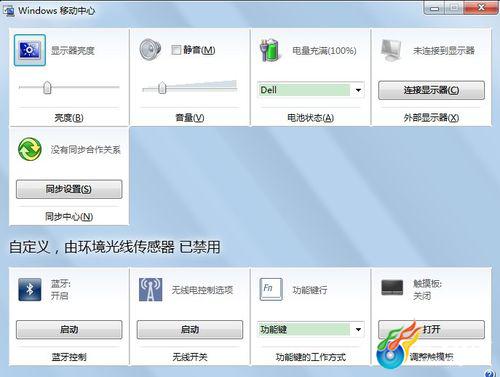Click the 蓝牙控制 label
Screen dimensions: 500x377
coord(69,357)
